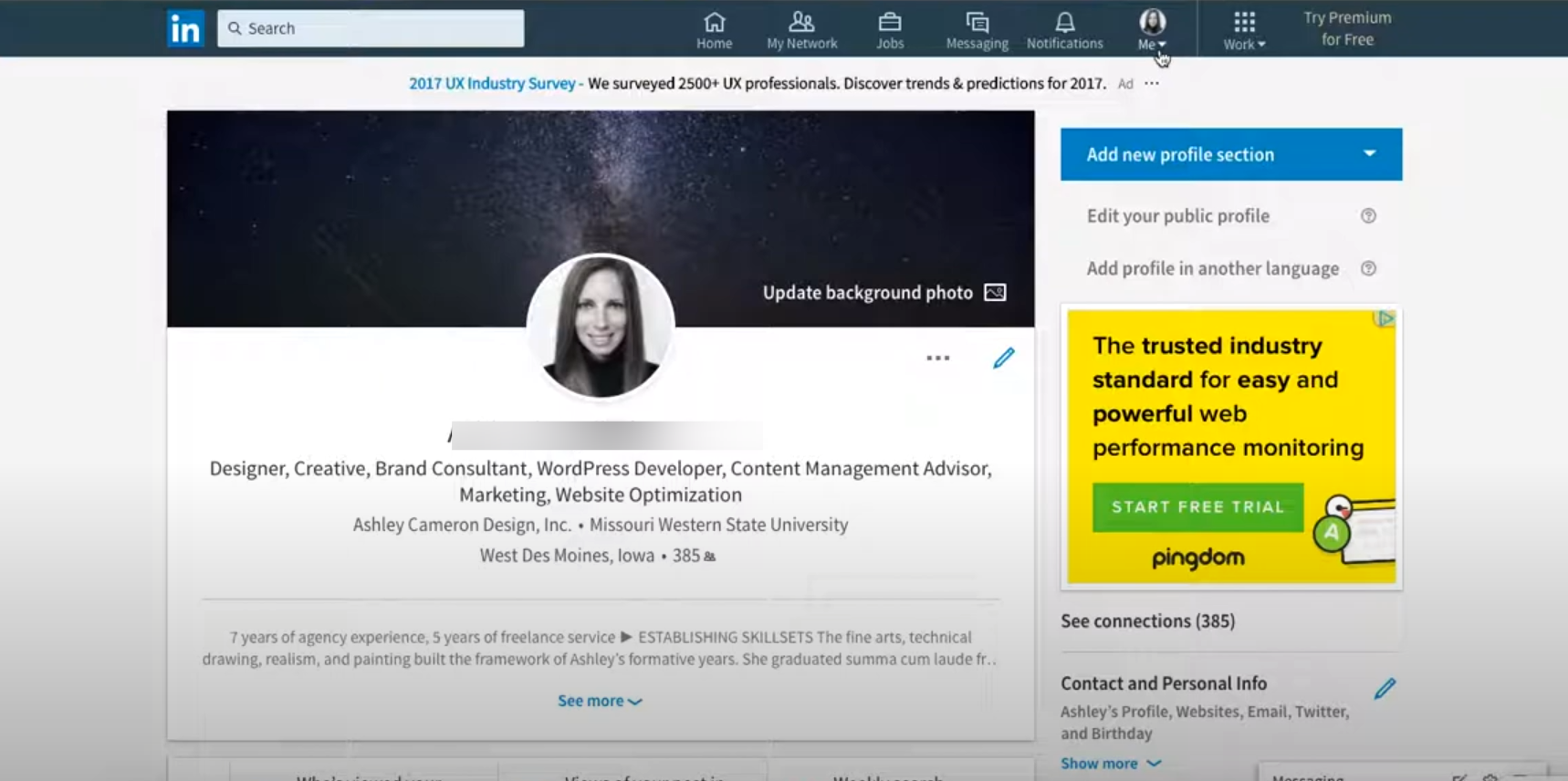Open the profile's three-dot more menu

[x=938, y=358]
